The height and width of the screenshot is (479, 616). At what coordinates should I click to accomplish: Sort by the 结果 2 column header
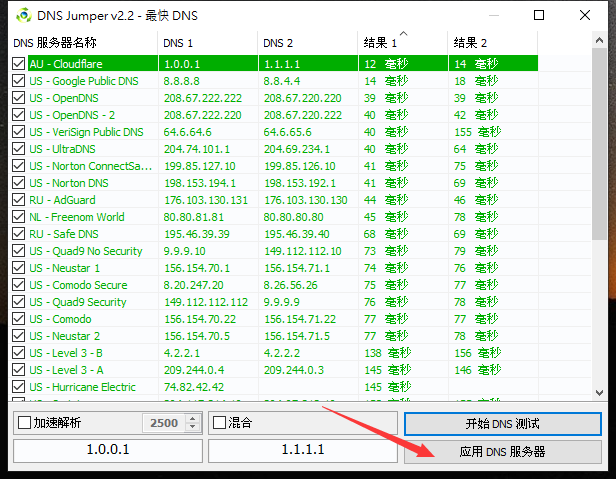(493, 43)
